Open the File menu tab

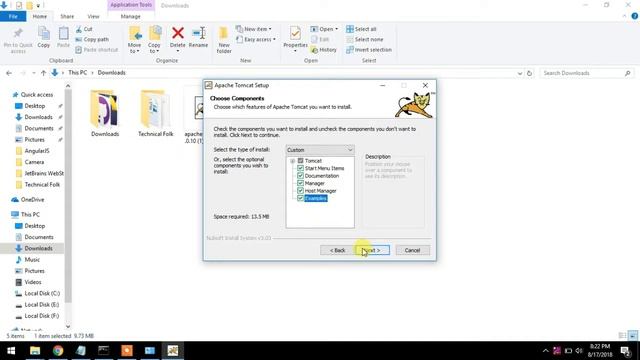point(13,16)
